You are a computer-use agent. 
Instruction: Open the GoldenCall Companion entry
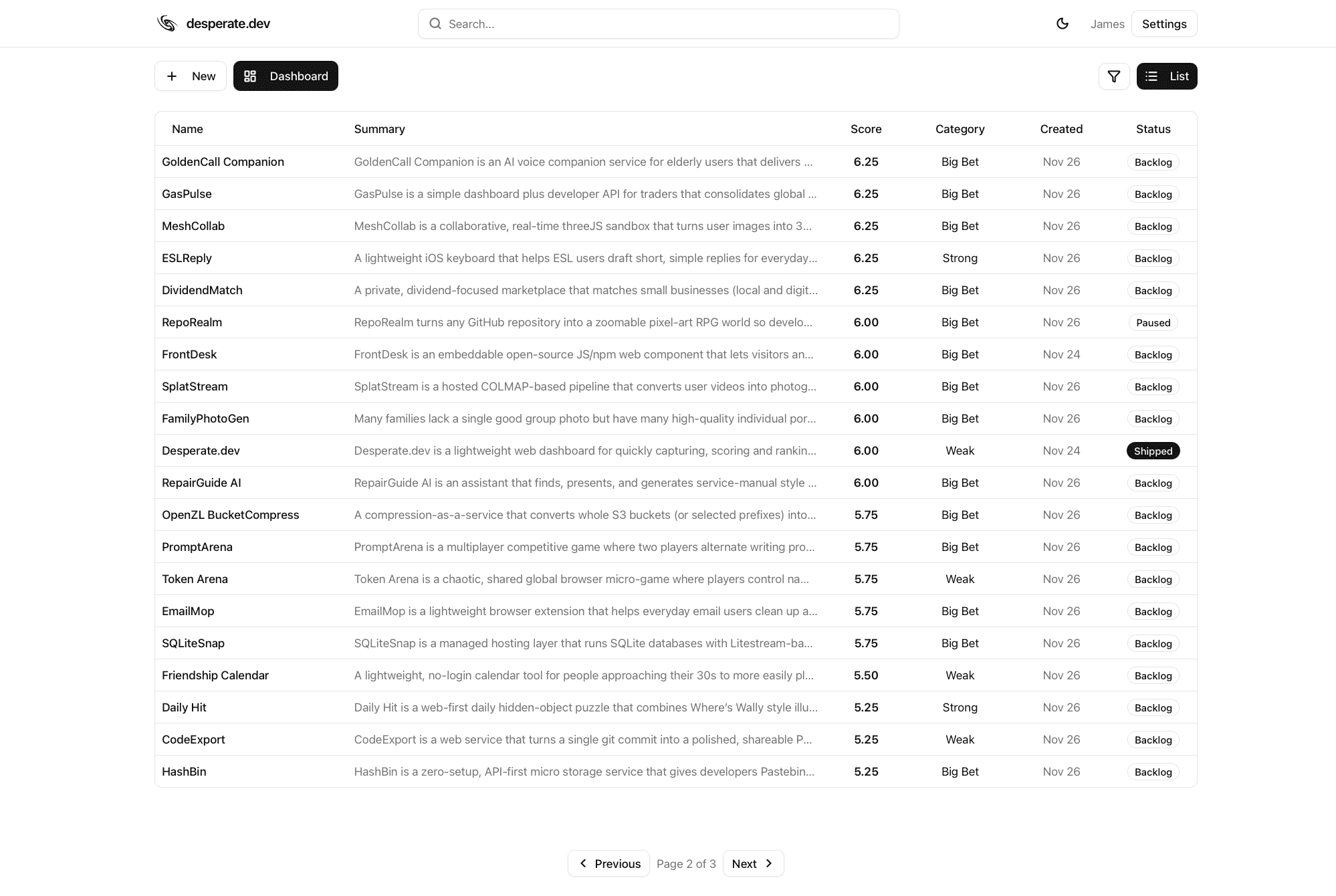point(223,162)
